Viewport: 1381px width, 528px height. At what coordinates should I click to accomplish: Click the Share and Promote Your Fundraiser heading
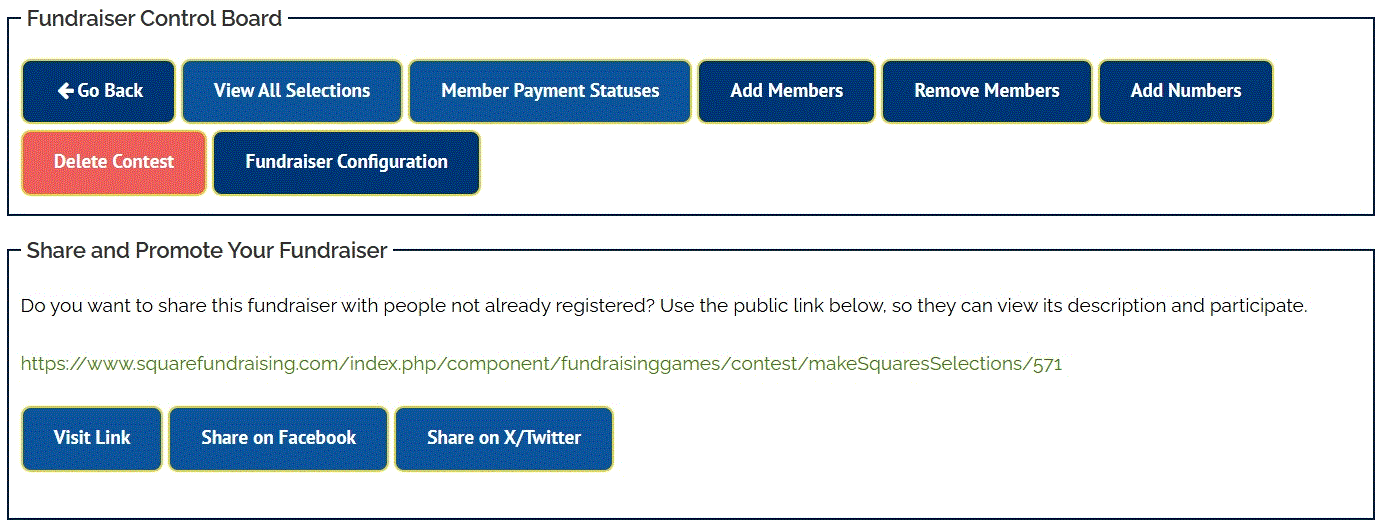point(206,251)
